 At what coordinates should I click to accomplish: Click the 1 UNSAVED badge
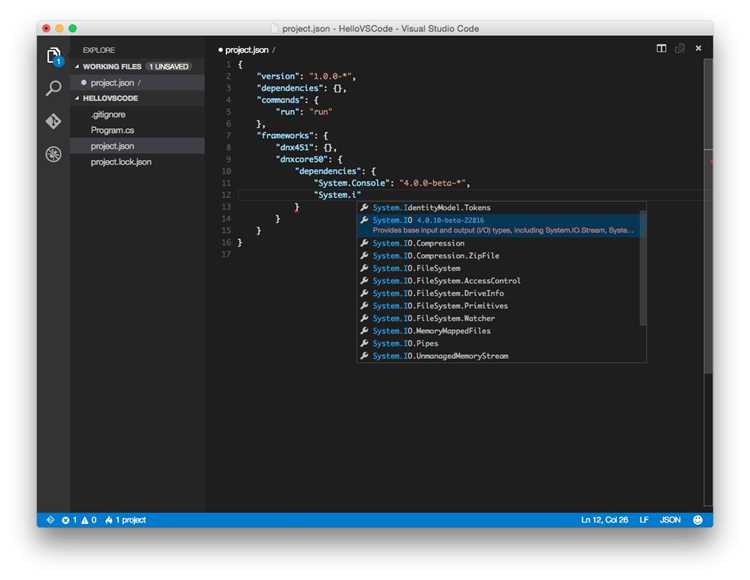(x=168, y=66)
